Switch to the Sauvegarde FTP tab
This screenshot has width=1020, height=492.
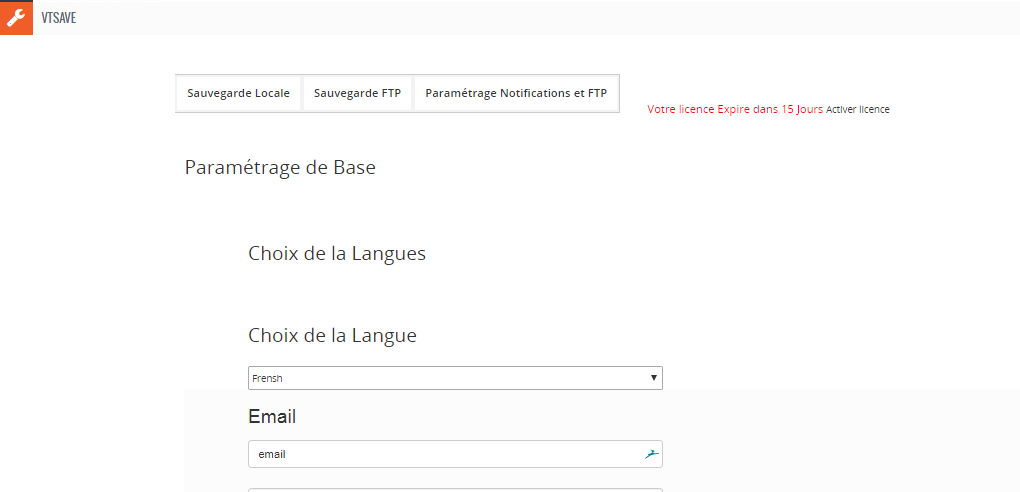(357, 93)
